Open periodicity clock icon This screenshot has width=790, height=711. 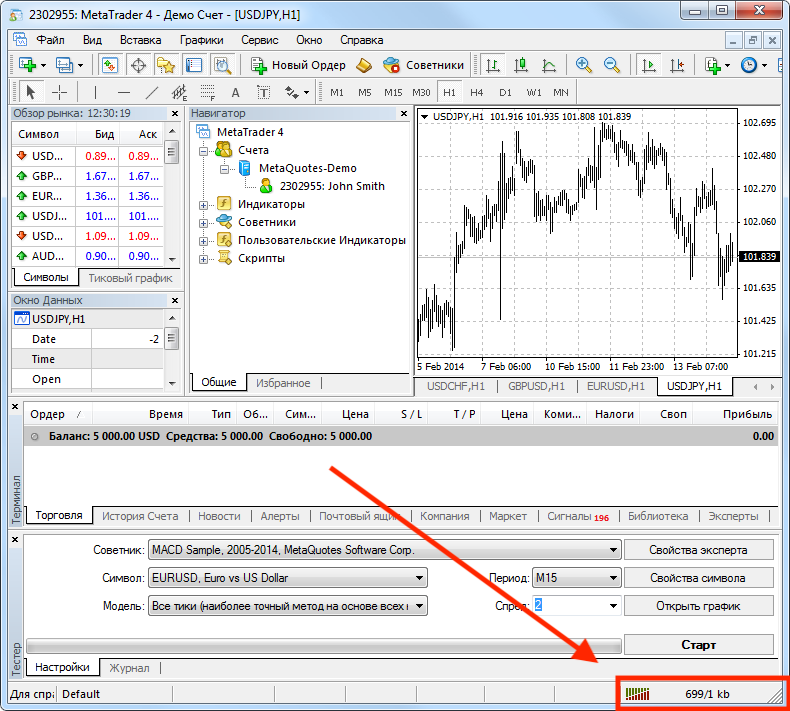click(749, 65)
